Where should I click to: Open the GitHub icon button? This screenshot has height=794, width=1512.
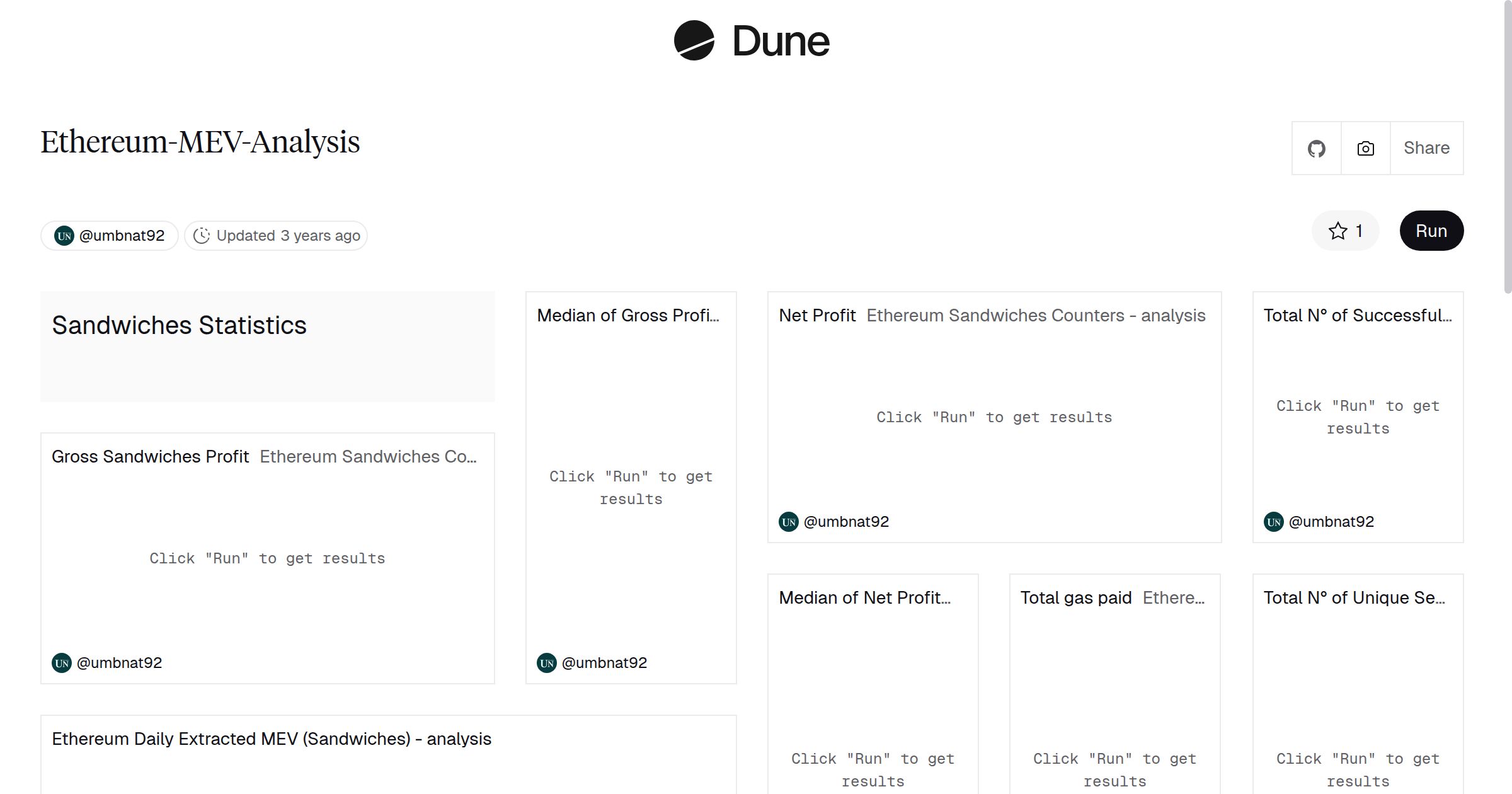coord(1316,149)
